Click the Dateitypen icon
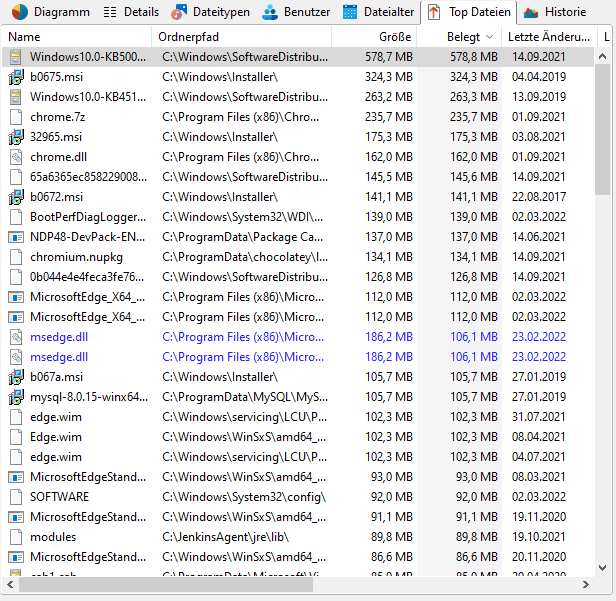The height and width of the screenshot is (601, 616). pyautogui.click(x=179, y=12)
